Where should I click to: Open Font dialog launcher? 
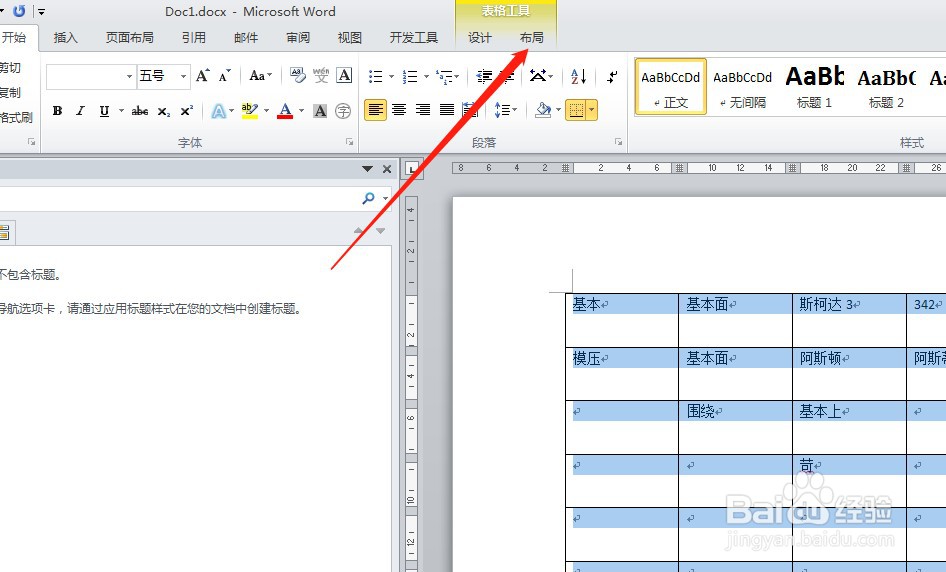click(x=349, y=142)
